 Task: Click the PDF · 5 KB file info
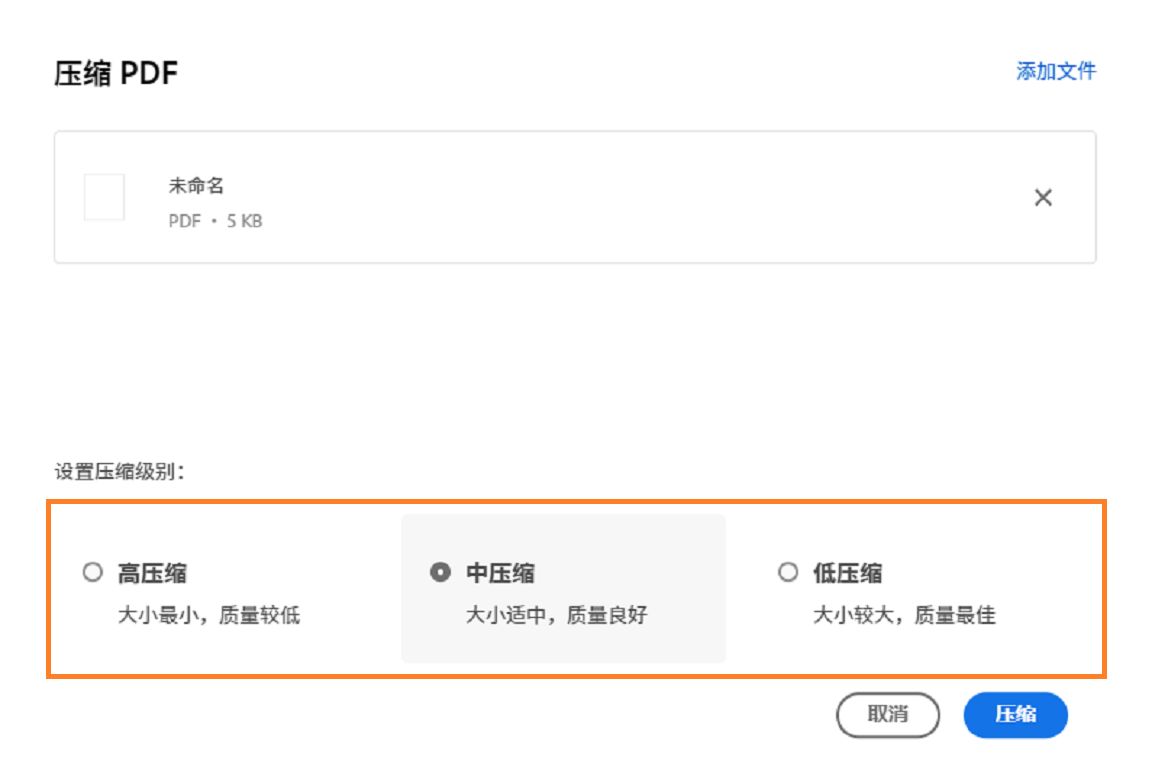tap(216, 221)
